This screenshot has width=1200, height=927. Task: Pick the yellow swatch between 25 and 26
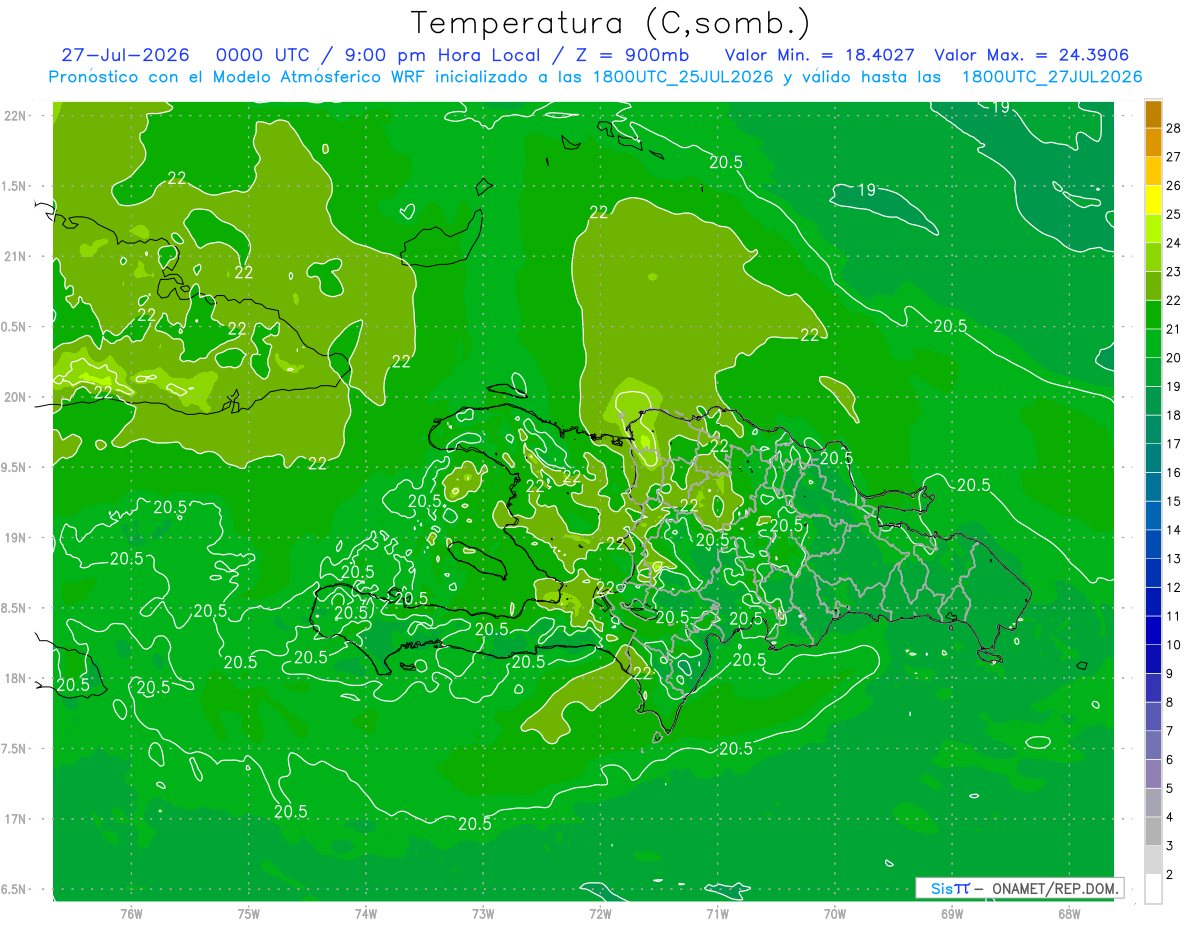tap(1153, 200)
